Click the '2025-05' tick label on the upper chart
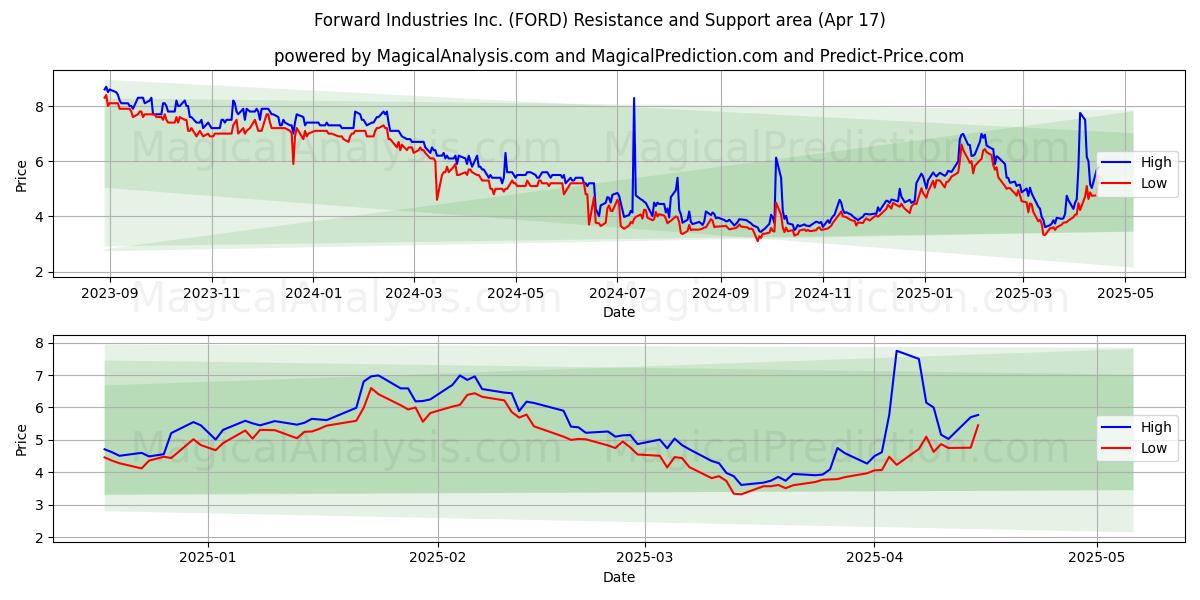The image size is (1200, 600). [x=1124, y=294]
